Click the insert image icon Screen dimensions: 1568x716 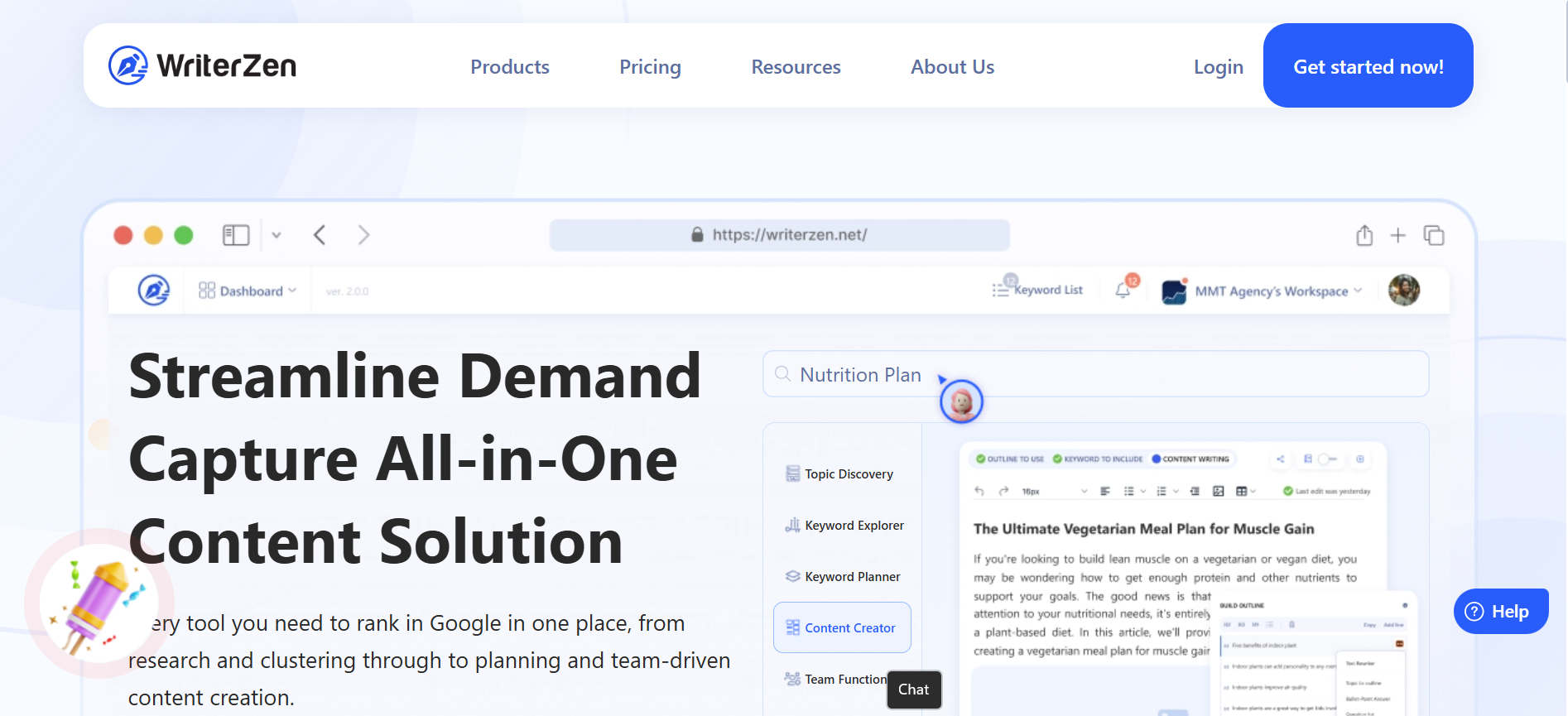tap(1219, 491)
